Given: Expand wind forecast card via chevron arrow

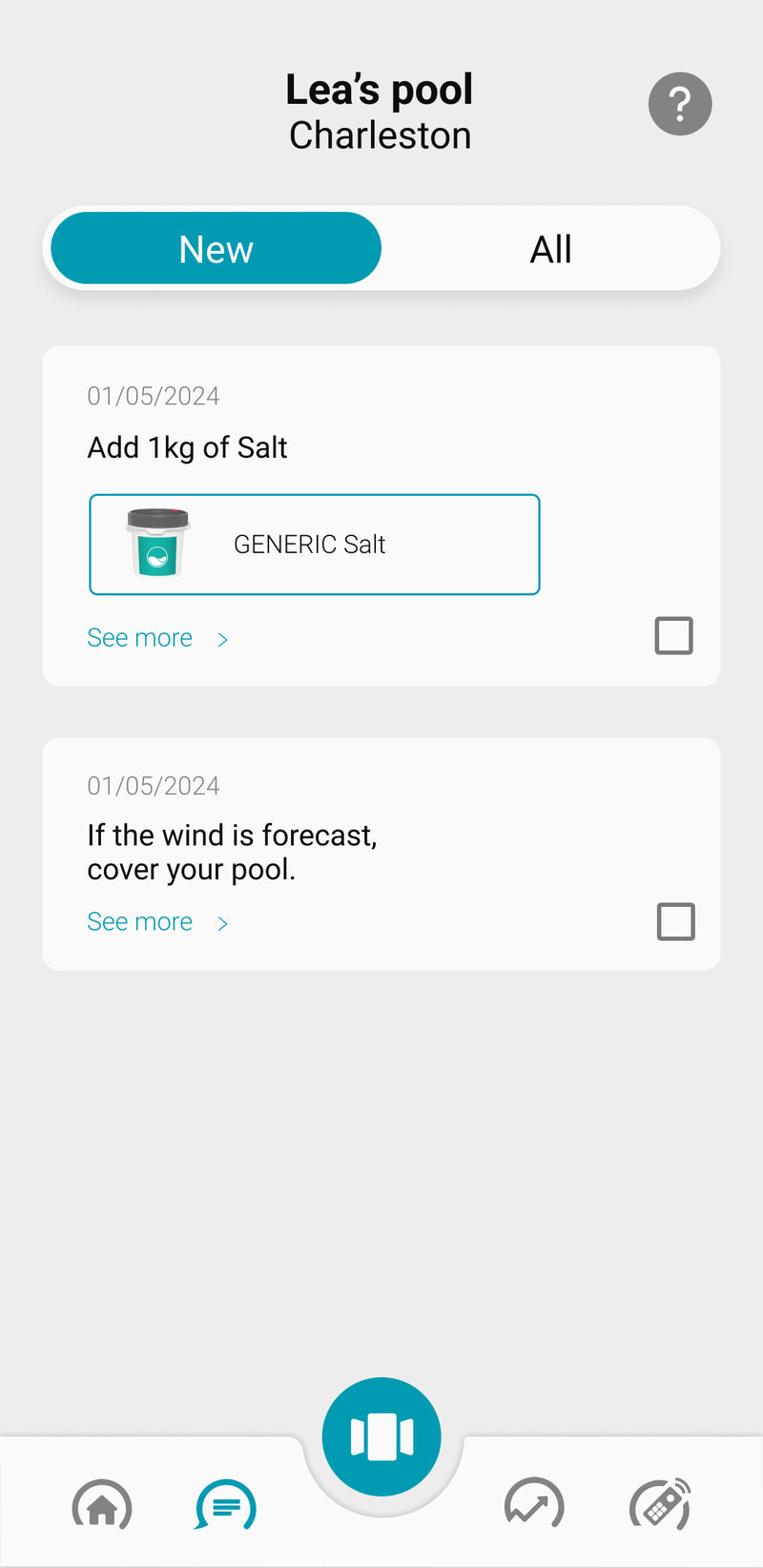Looking at the screenshot, I should (x=222, y=923).
